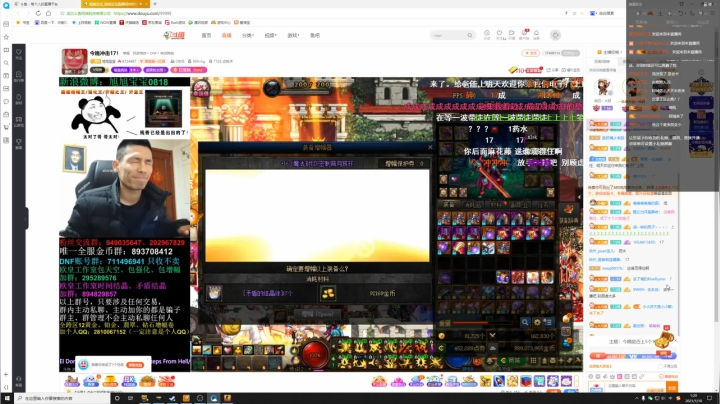Click search magnifier in Douyu search box

click(x=469, y=35)
